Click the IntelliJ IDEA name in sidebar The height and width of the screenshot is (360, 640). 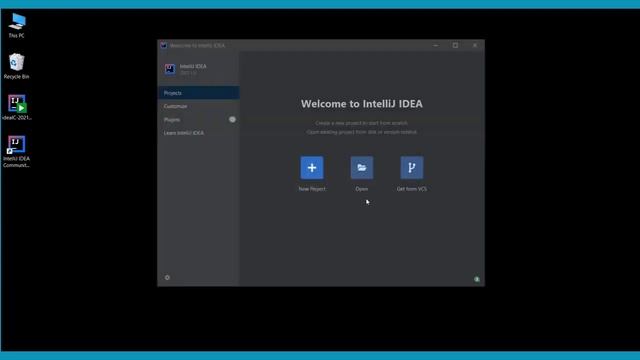point(193,66)
